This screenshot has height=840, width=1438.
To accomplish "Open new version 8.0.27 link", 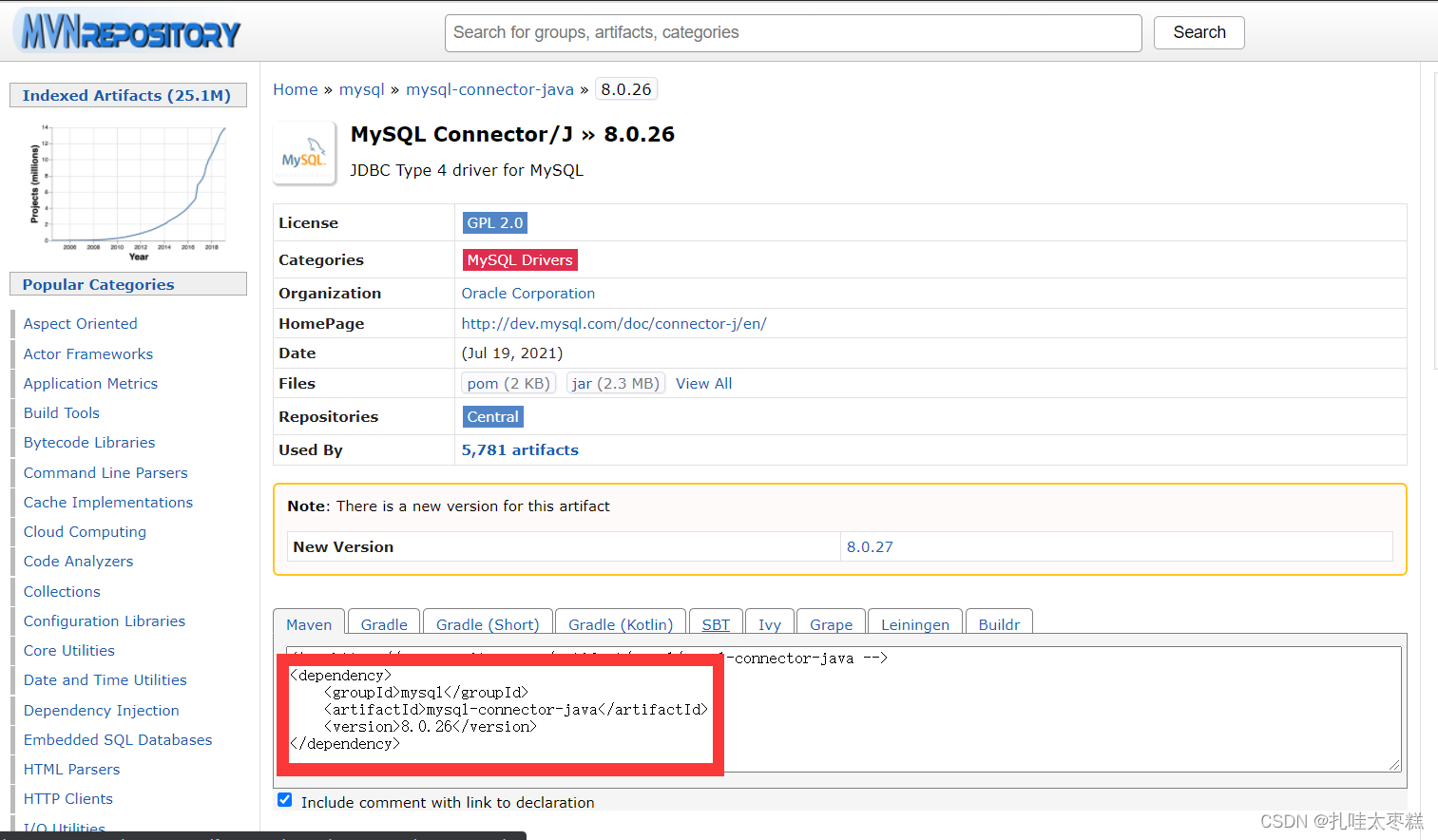I will [870, 547].
